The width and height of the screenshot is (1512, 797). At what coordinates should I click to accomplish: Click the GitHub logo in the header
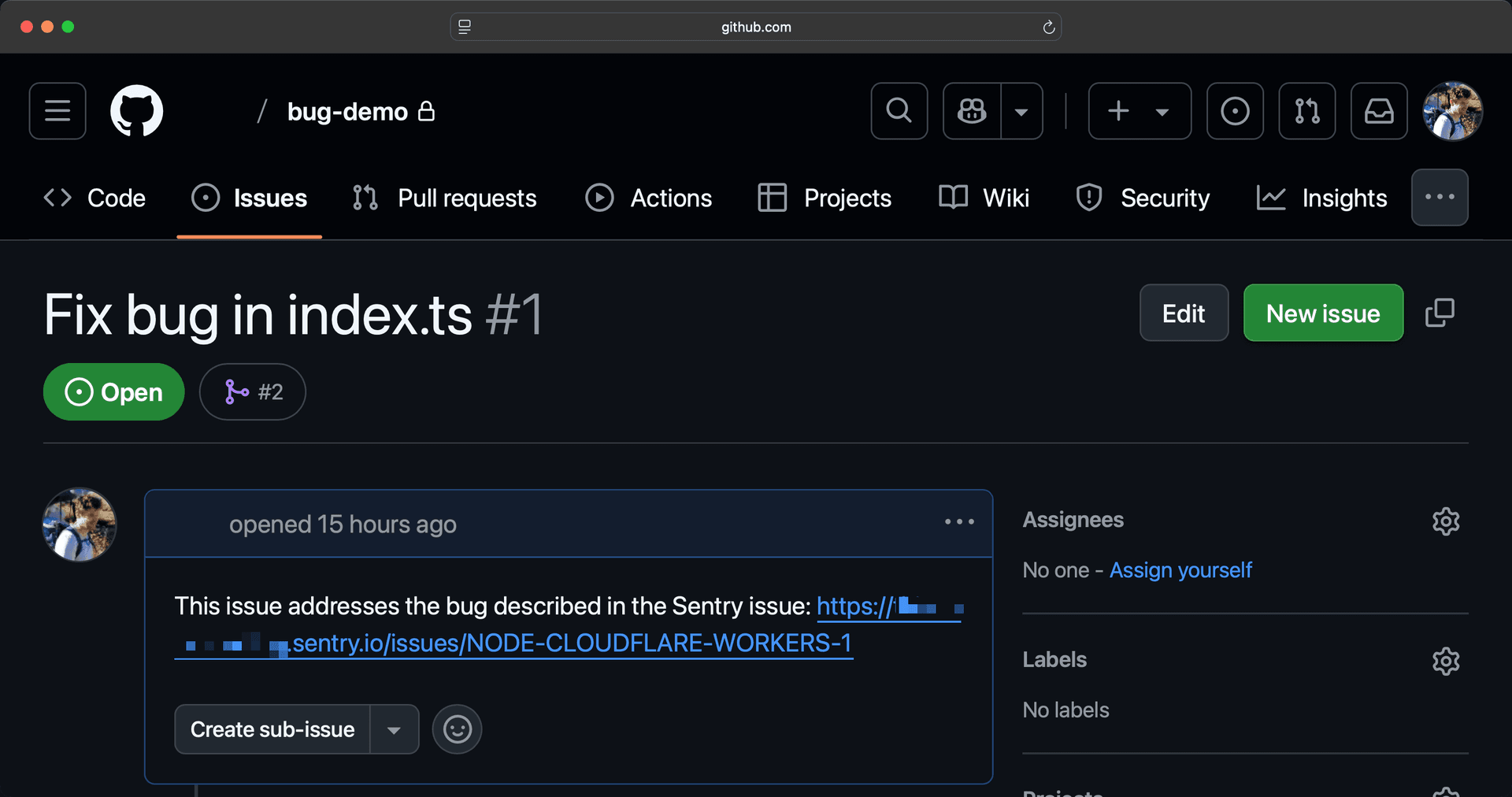coord(135,110)
